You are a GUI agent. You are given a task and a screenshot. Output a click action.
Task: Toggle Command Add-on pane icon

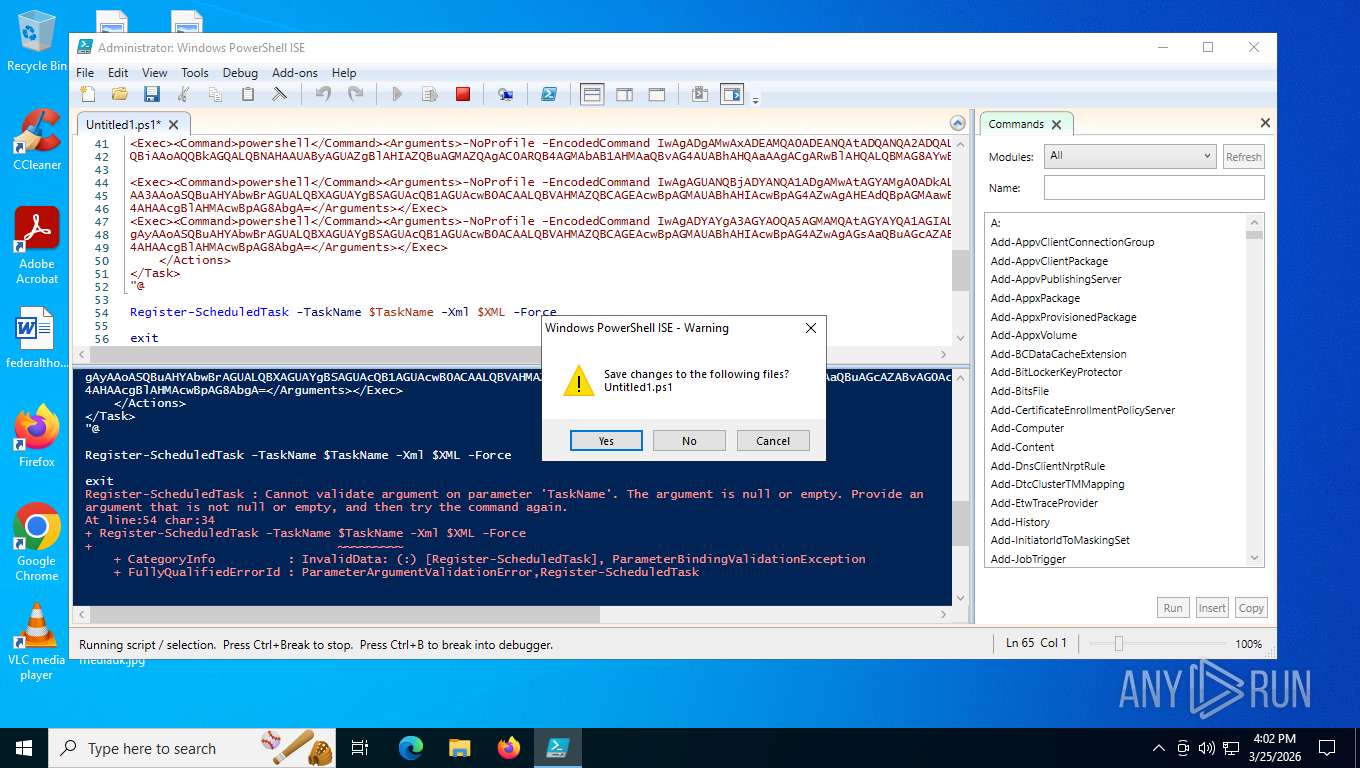click(x=733, y=94)
